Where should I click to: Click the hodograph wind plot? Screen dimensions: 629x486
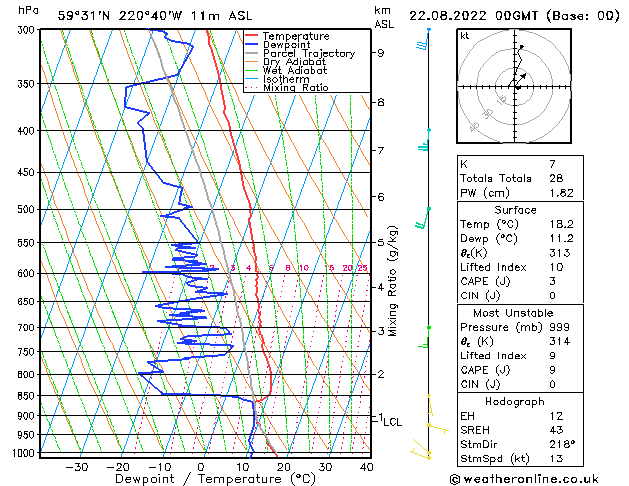(514, 86)
